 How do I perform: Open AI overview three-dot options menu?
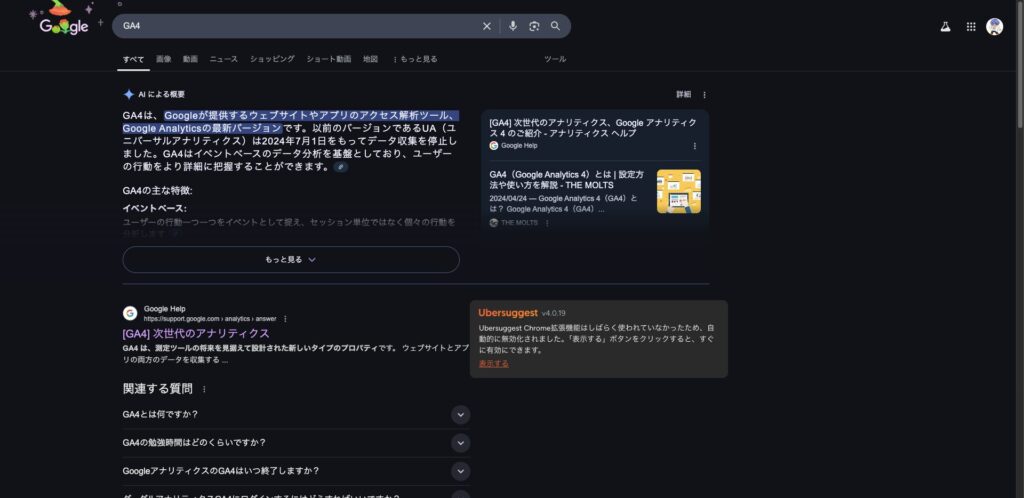pos(704,95)
